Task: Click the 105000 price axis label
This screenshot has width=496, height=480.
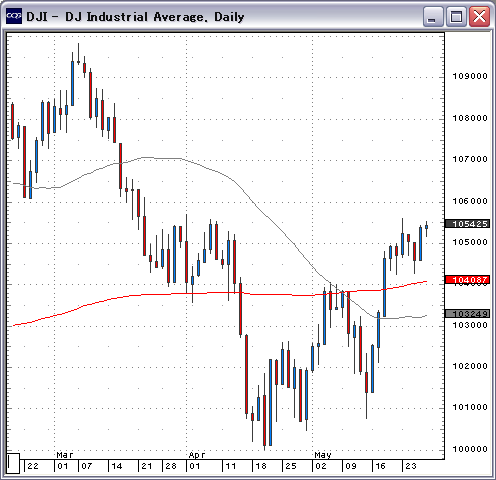Action: (x=470, y=242)
